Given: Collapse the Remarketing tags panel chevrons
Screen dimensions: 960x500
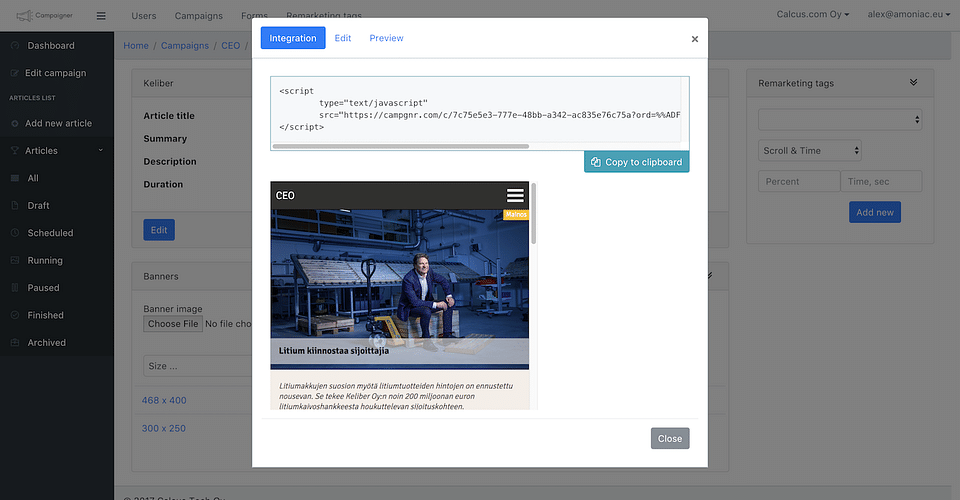Looking at the screenshot, I should 913,82.
